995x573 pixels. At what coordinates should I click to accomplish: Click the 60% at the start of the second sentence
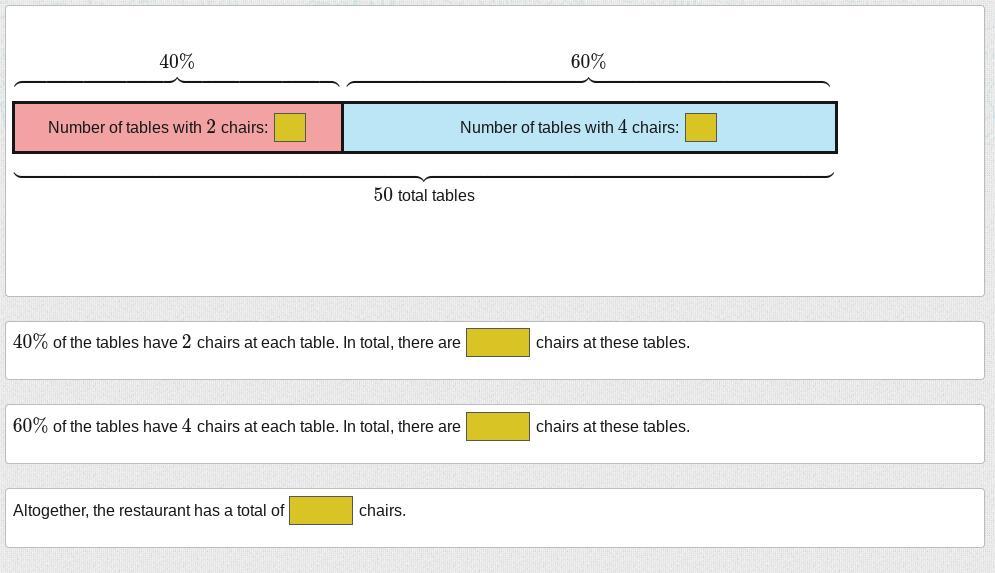tap(30, 426)
